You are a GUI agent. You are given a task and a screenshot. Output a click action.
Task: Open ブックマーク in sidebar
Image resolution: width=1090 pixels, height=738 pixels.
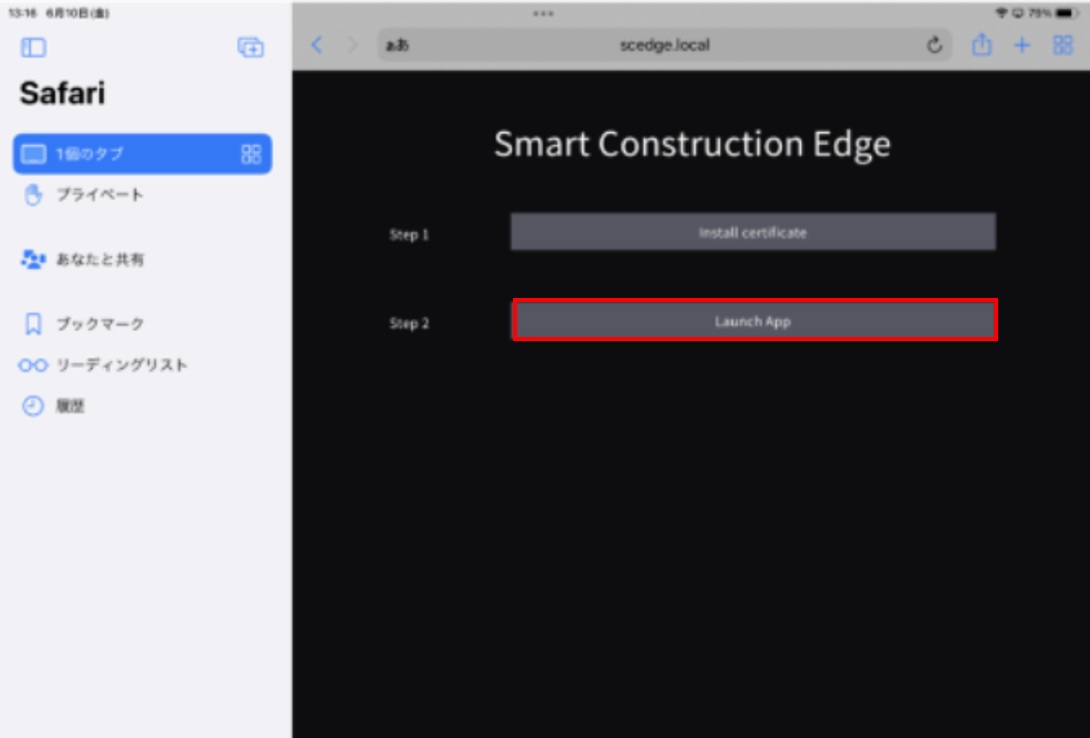(142, 324)
